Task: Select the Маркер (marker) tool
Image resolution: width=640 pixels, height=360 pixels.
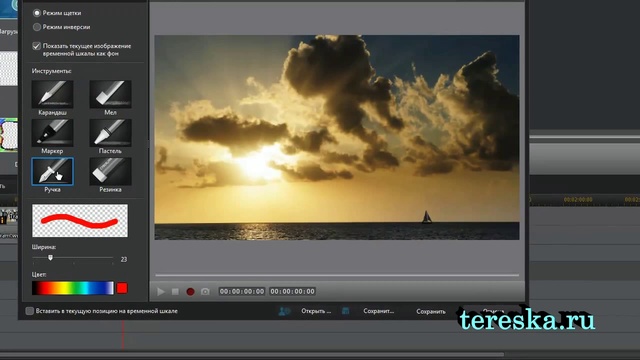Action: [52, 133]
